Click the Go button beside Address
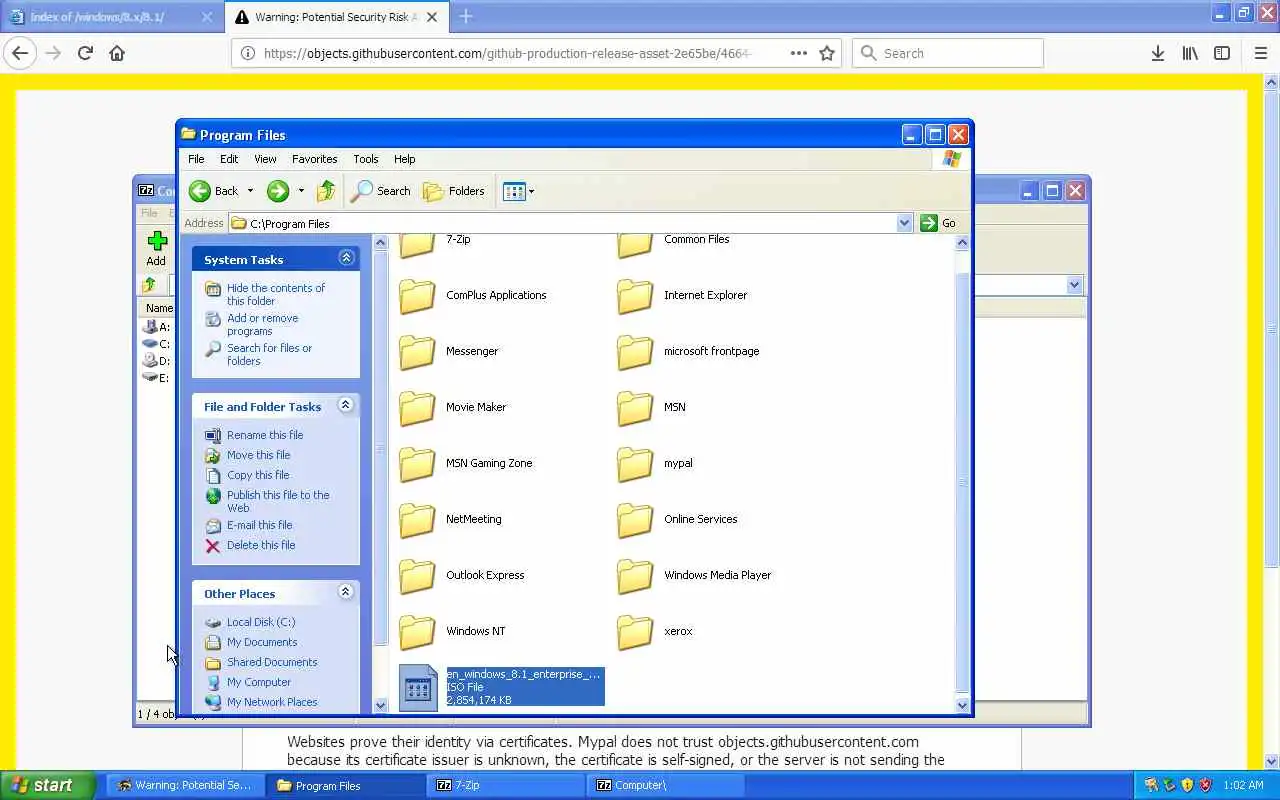 [938, 223]
